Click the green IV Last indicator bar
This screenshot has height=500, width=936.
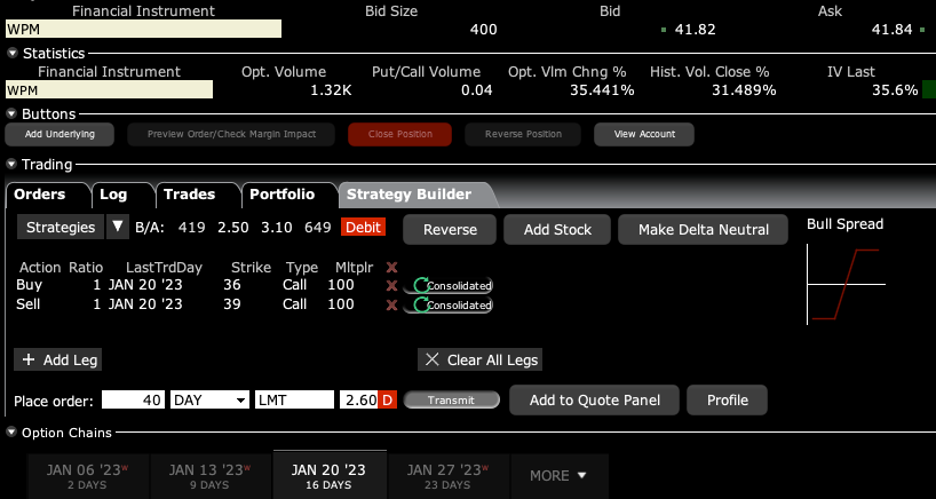click(929, 90)
